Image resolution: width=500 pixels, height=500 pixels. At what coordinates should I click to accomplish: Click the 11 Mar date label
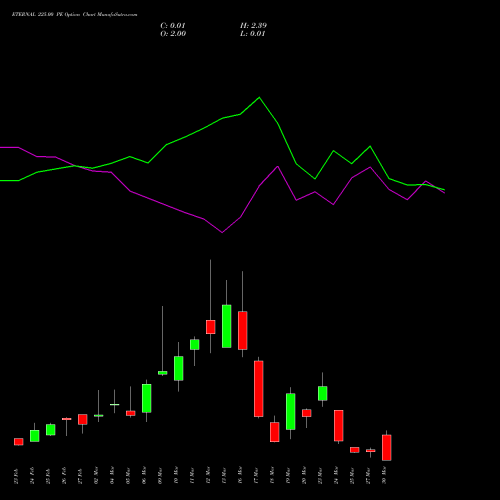(x=192, y=475)
